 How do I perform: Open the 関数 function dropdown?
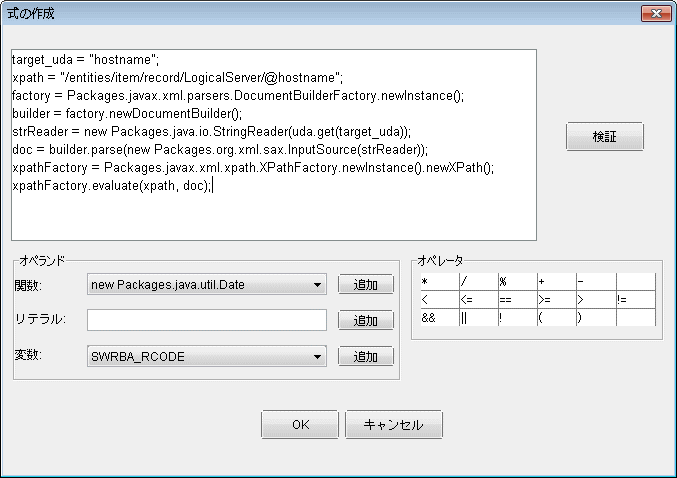click(x=207, y=285)
